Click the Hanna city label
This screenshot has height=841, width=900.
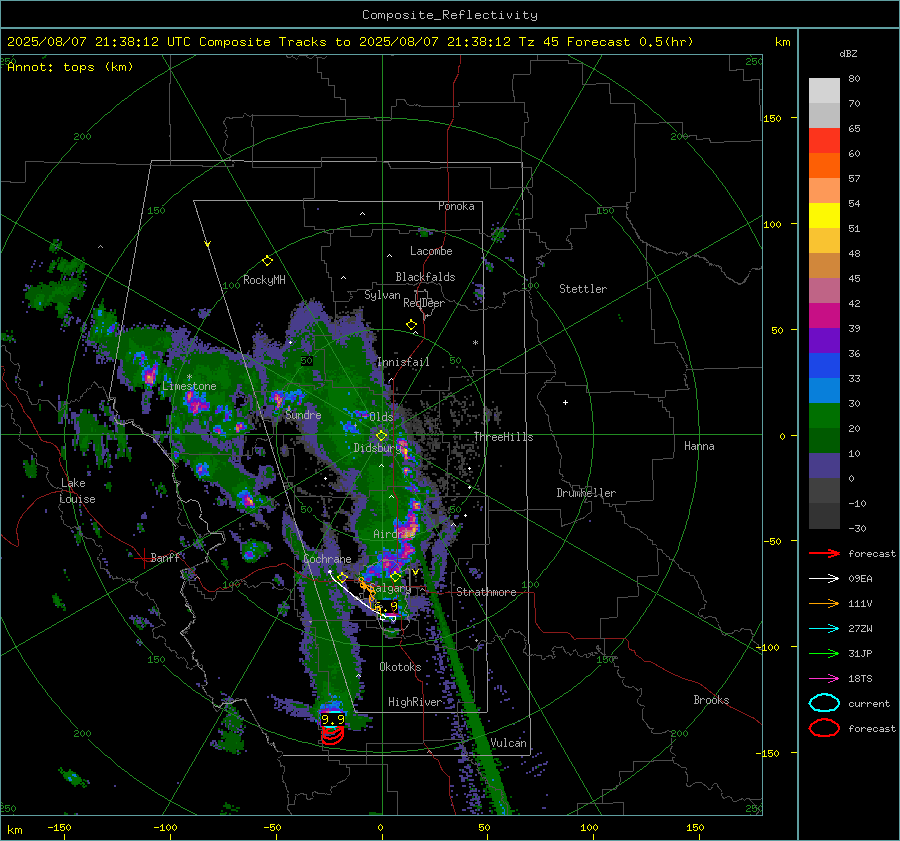(699, 446)
